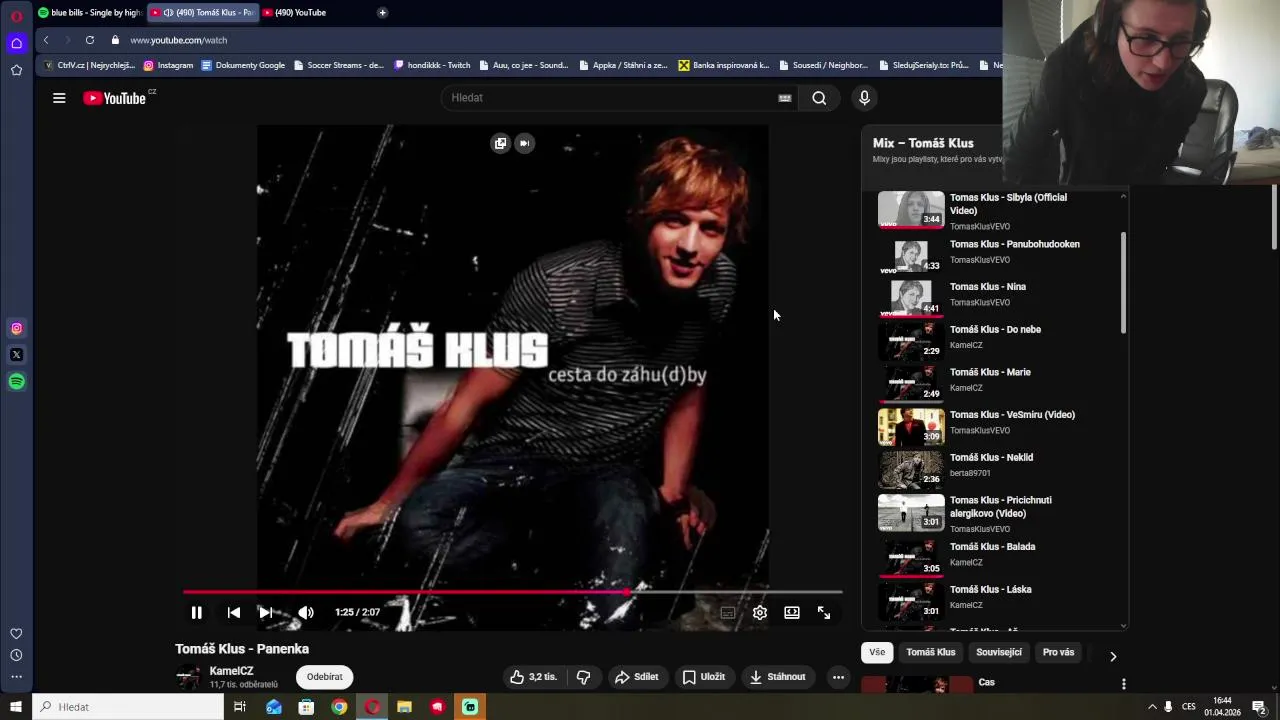The image size is (1280, 720).
Task: Open the player settings gear
Action: click(x=760, y=613)
